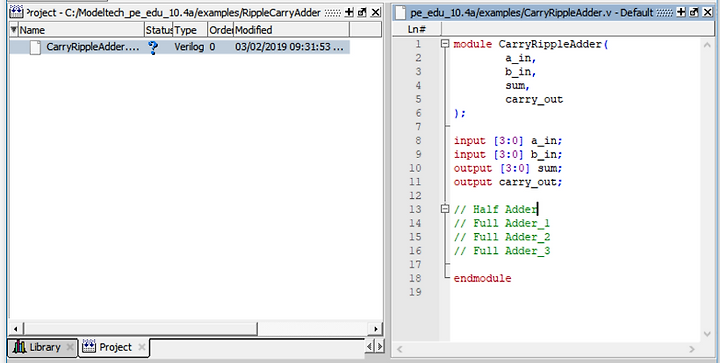Click 'input [3:0] b_in;' on line 9

pos(508,155)
